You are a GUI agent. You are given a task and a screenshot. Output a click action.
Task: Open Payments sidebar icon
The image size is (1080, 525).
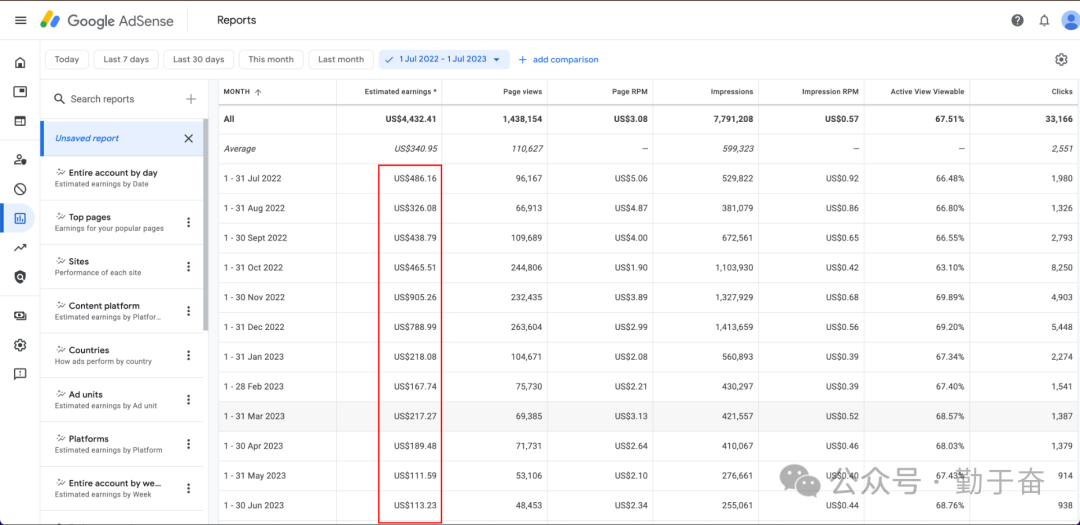(20, 316)
